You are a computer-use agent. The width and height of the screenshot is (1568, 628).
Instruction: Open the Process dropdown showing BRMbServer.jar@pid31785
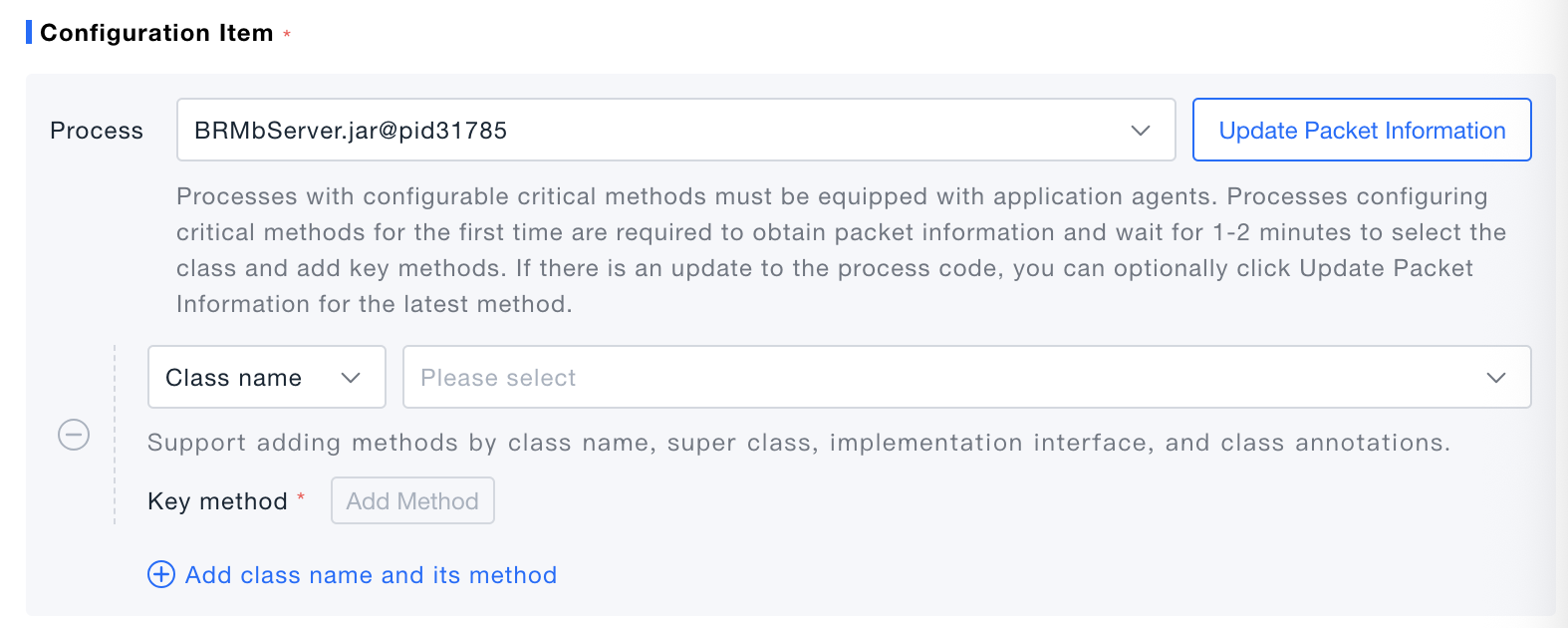point(657,131)
